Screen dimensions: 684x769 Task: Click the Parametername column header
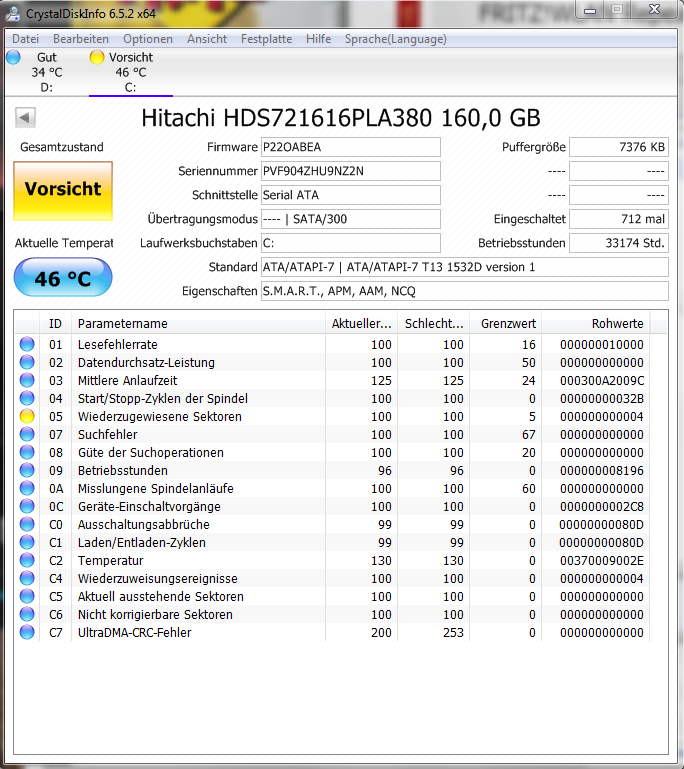coord(198,324)
